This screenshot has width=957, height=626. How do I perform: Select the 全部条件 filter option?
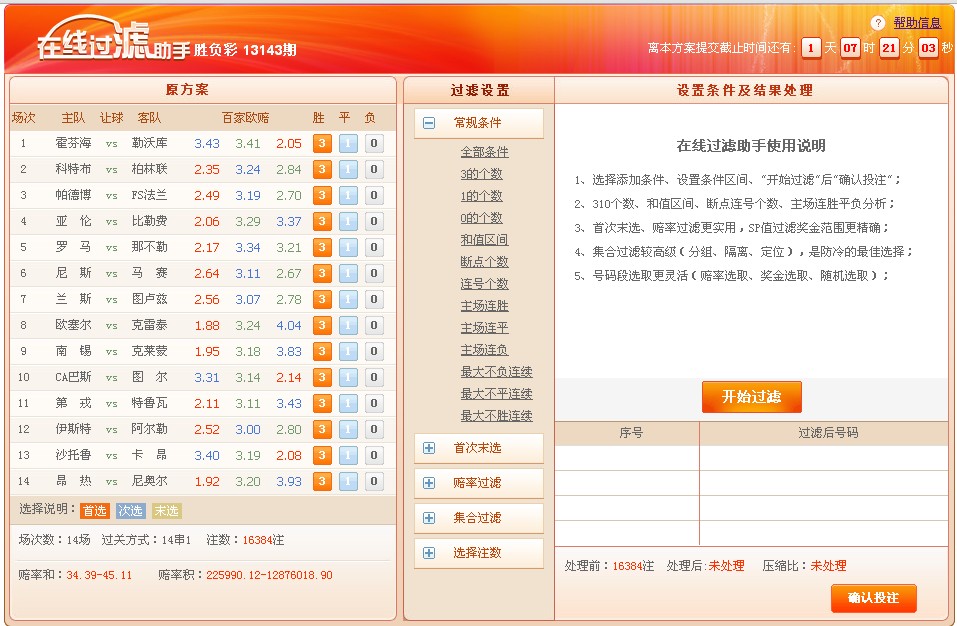tap(484, 152)
